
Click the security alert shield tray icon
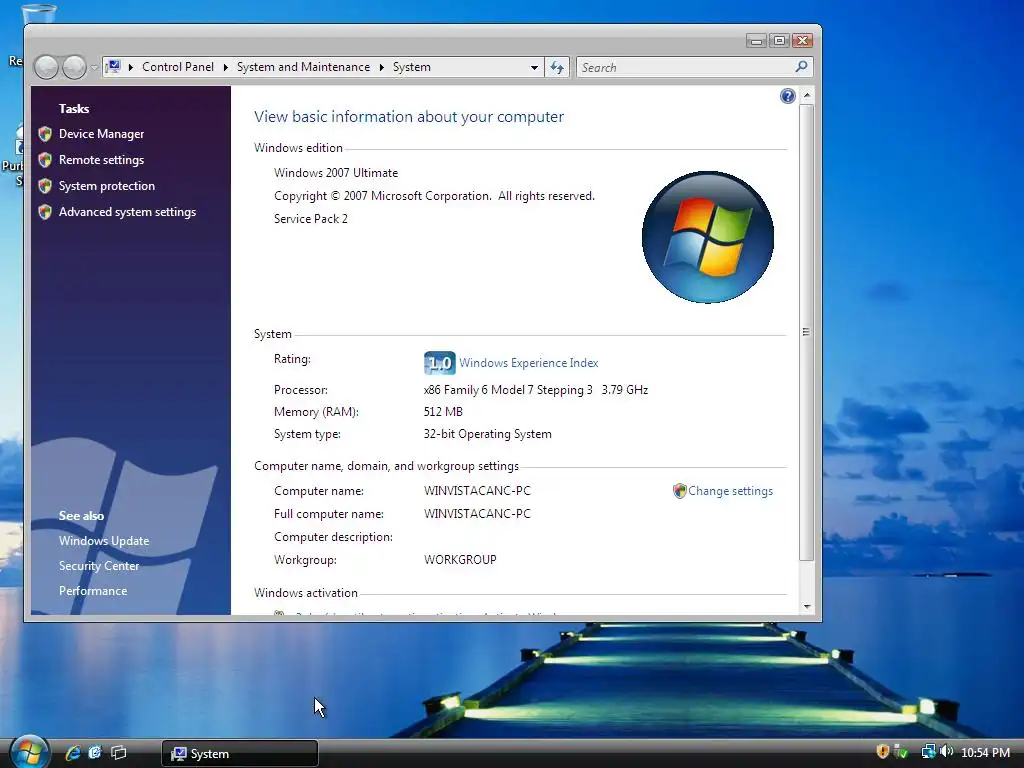pos(883,751)
